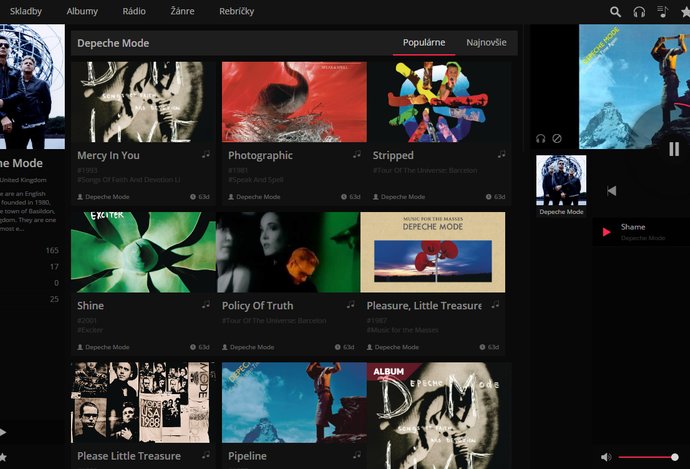690x469 pixels.
Task: Click the 165 count in the sidebar
Action: pos(52,250)
